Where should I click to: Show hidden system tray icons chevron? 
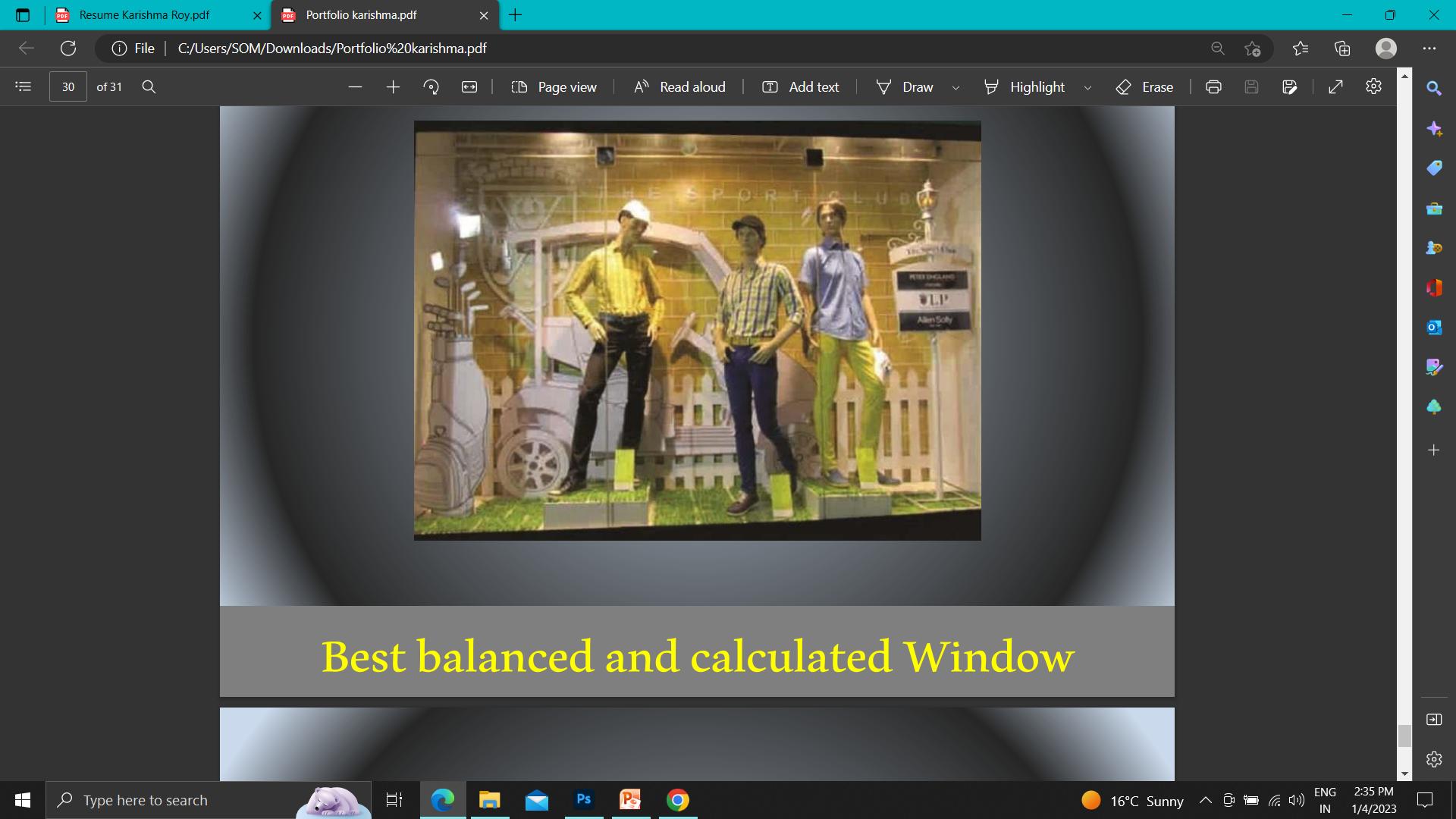click(1205, 800)
